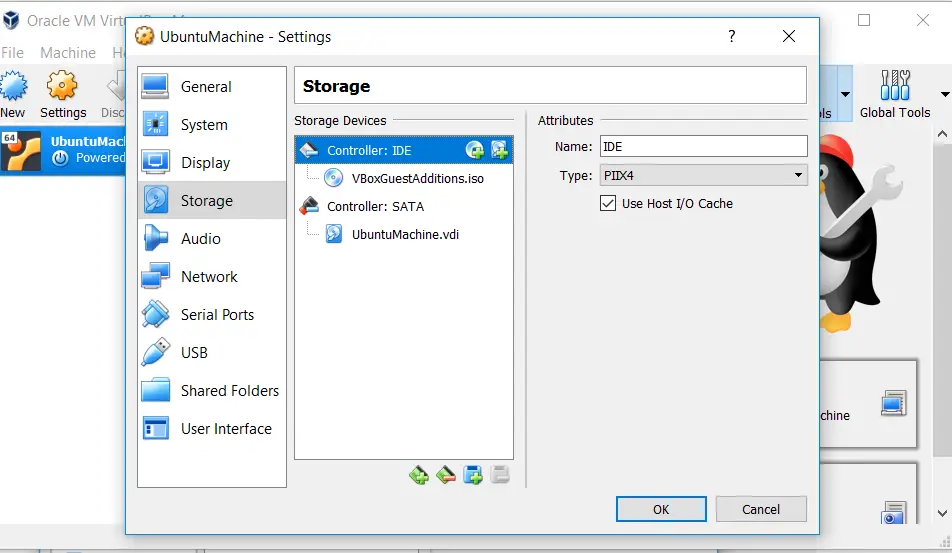Open the USB settings category

[211, 353]
